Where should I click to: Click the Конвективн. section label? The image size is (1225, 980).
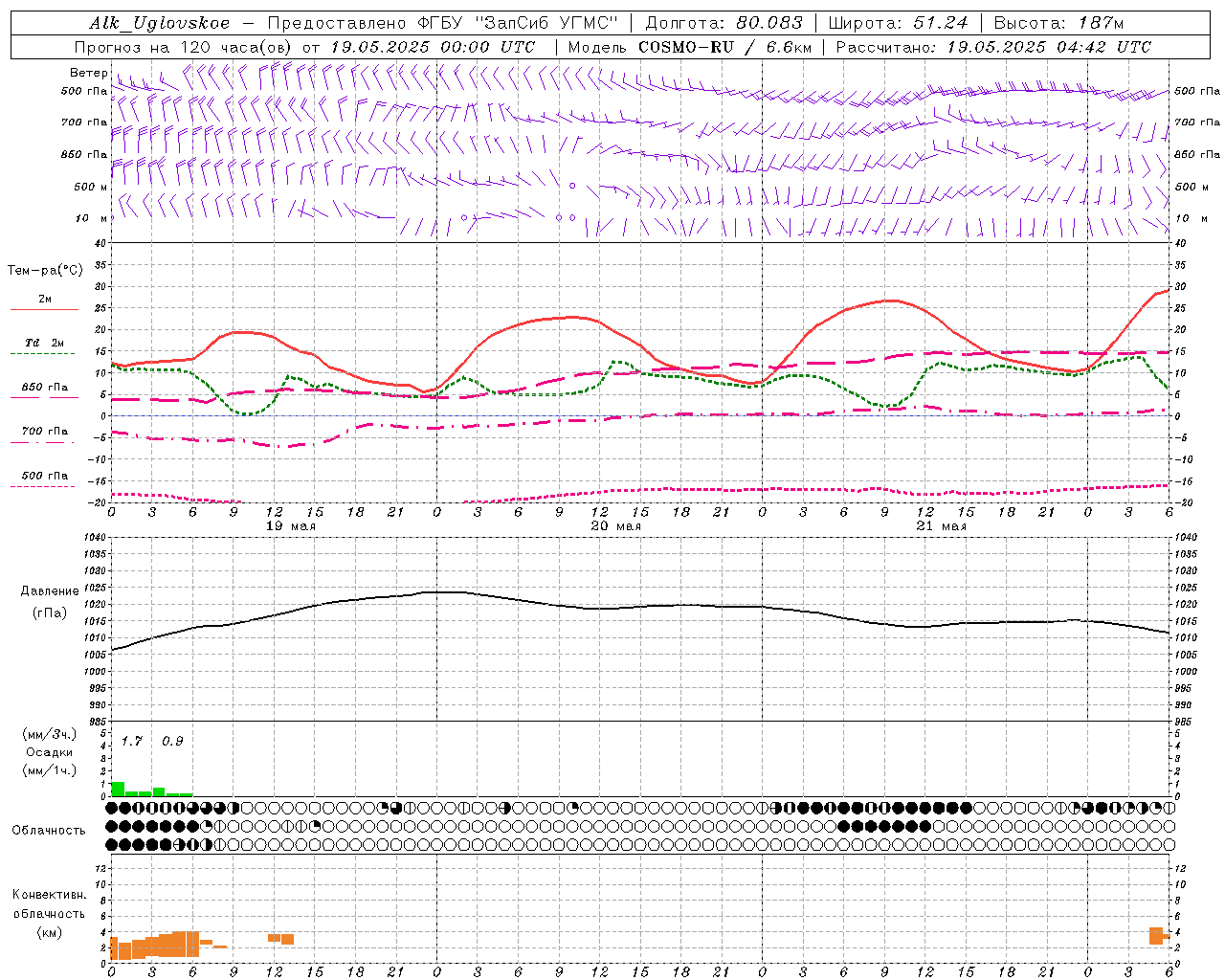tap(49, 895)
